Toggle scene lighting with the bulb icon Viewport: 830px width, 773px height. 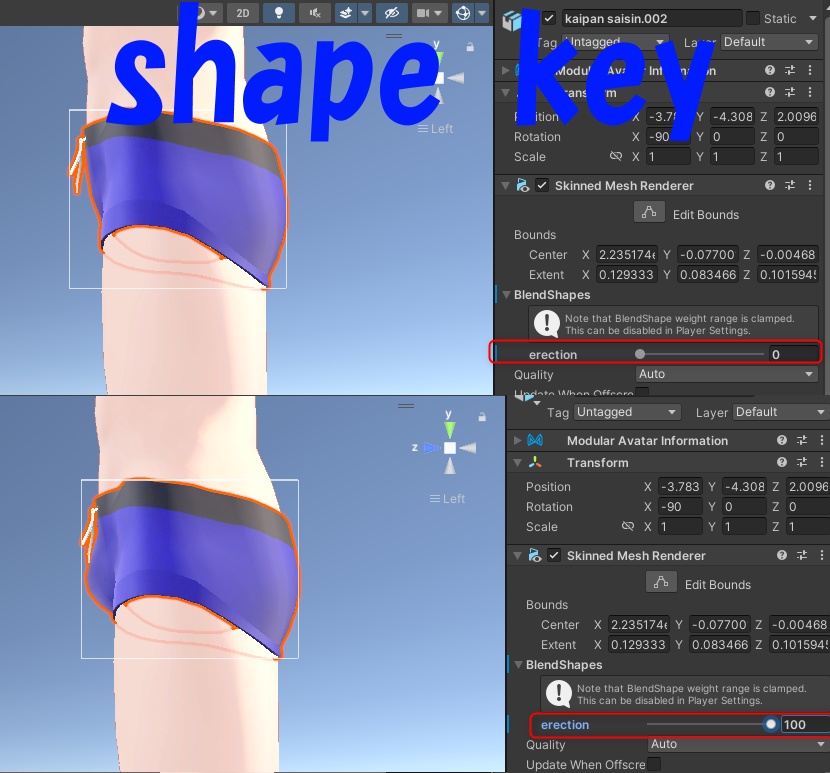pyautogui.click(x=278, y=13)
